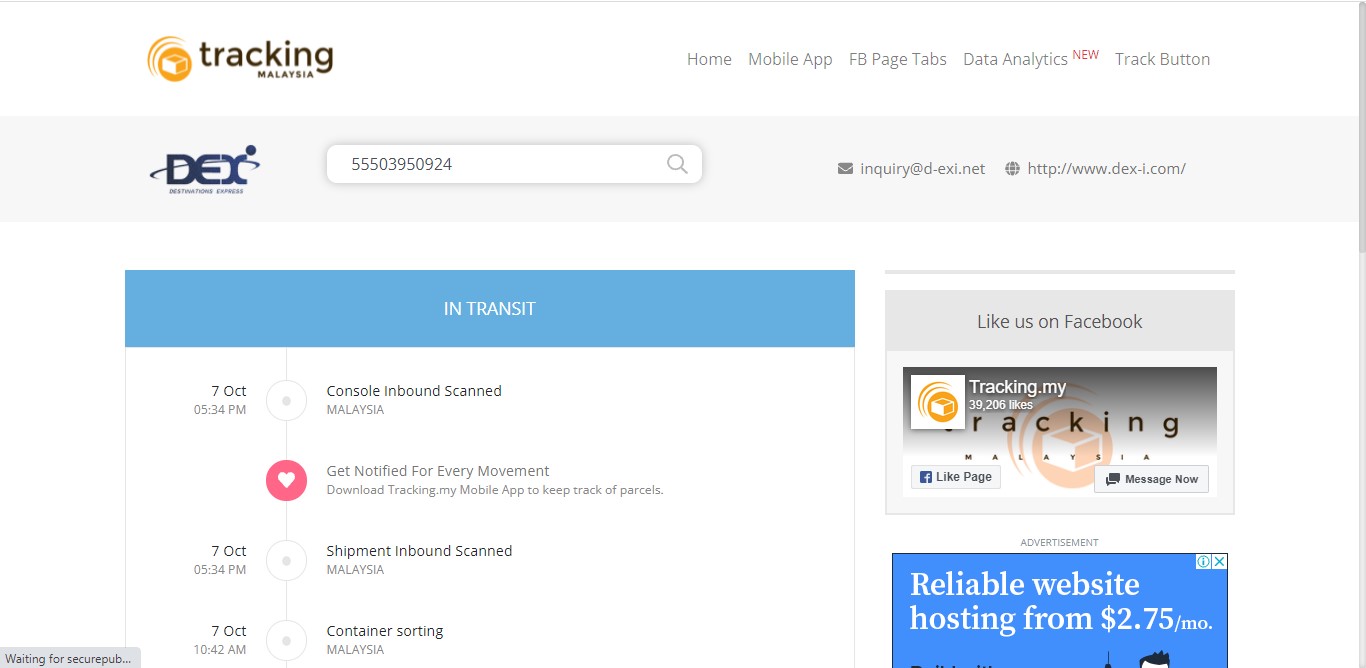
Task: Click the pink heart notification icon
Action: point(286,480)
